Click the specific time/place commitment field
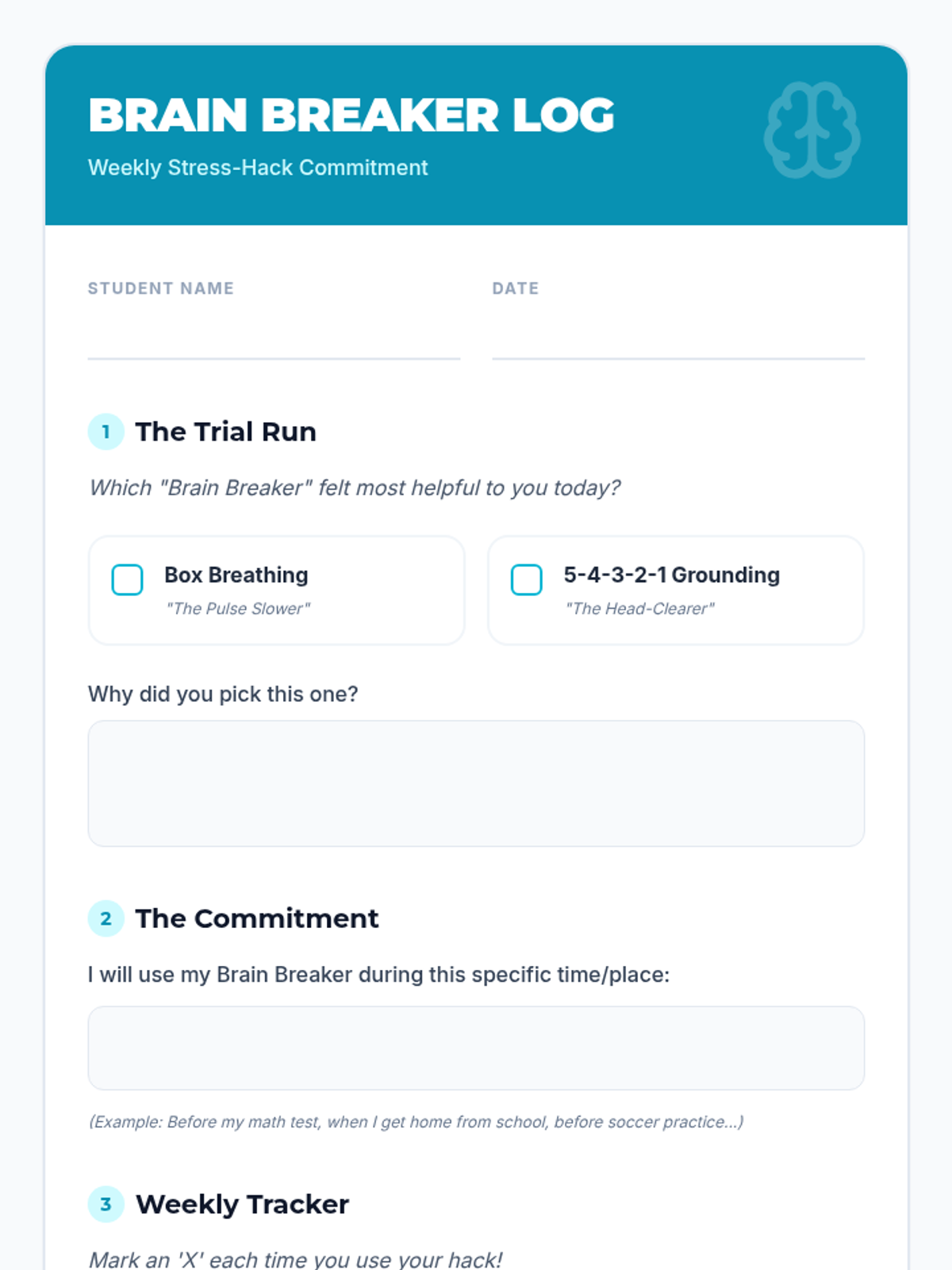Screen dimensions: 952x1270 (x=476, y=1048)
